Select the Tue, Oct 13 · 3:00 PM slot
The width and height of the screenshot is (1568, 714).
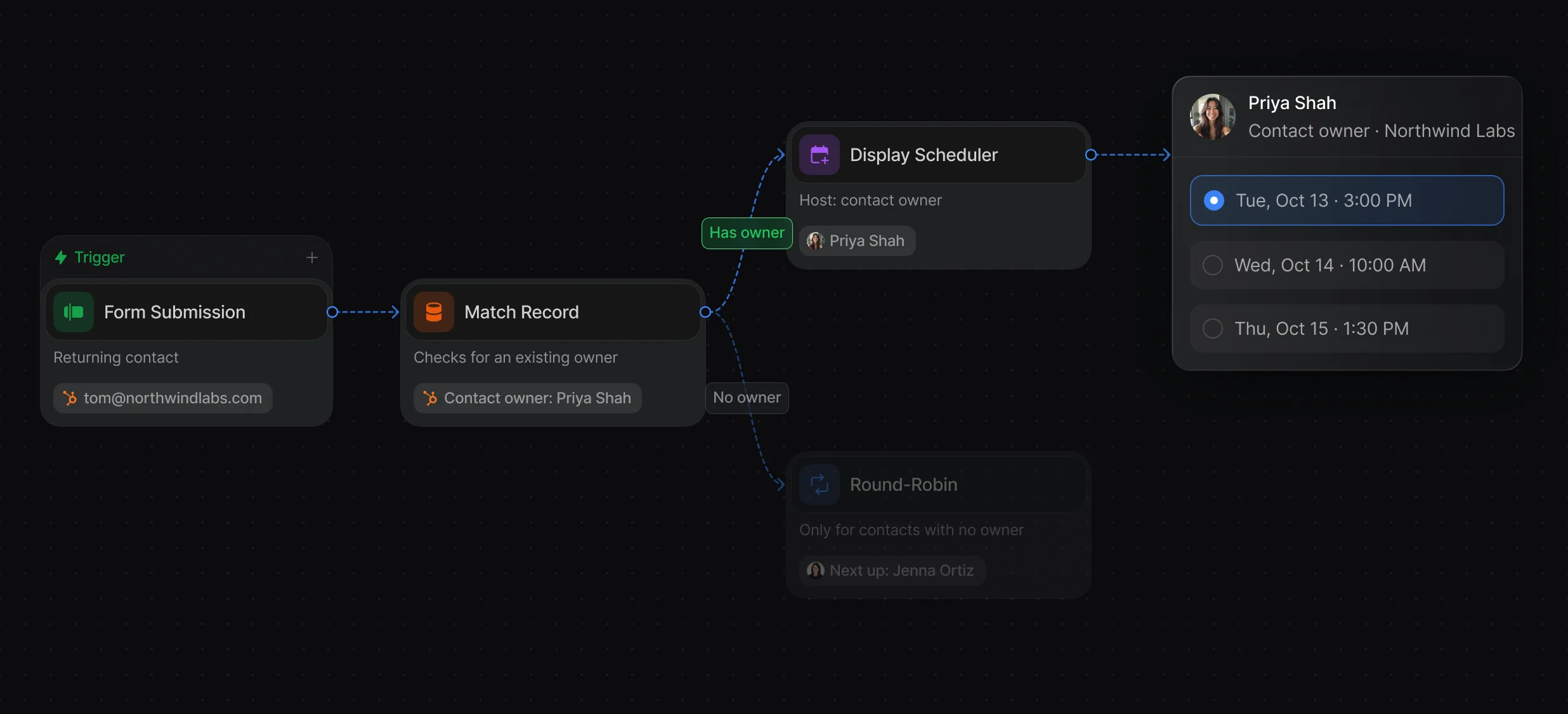(x=1347, y=200)
